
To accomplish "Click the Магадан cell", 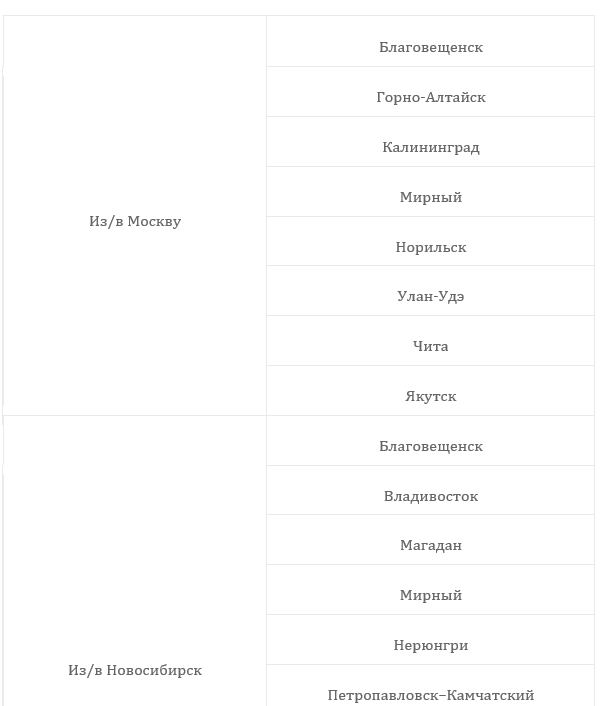I will pos(431,540).
